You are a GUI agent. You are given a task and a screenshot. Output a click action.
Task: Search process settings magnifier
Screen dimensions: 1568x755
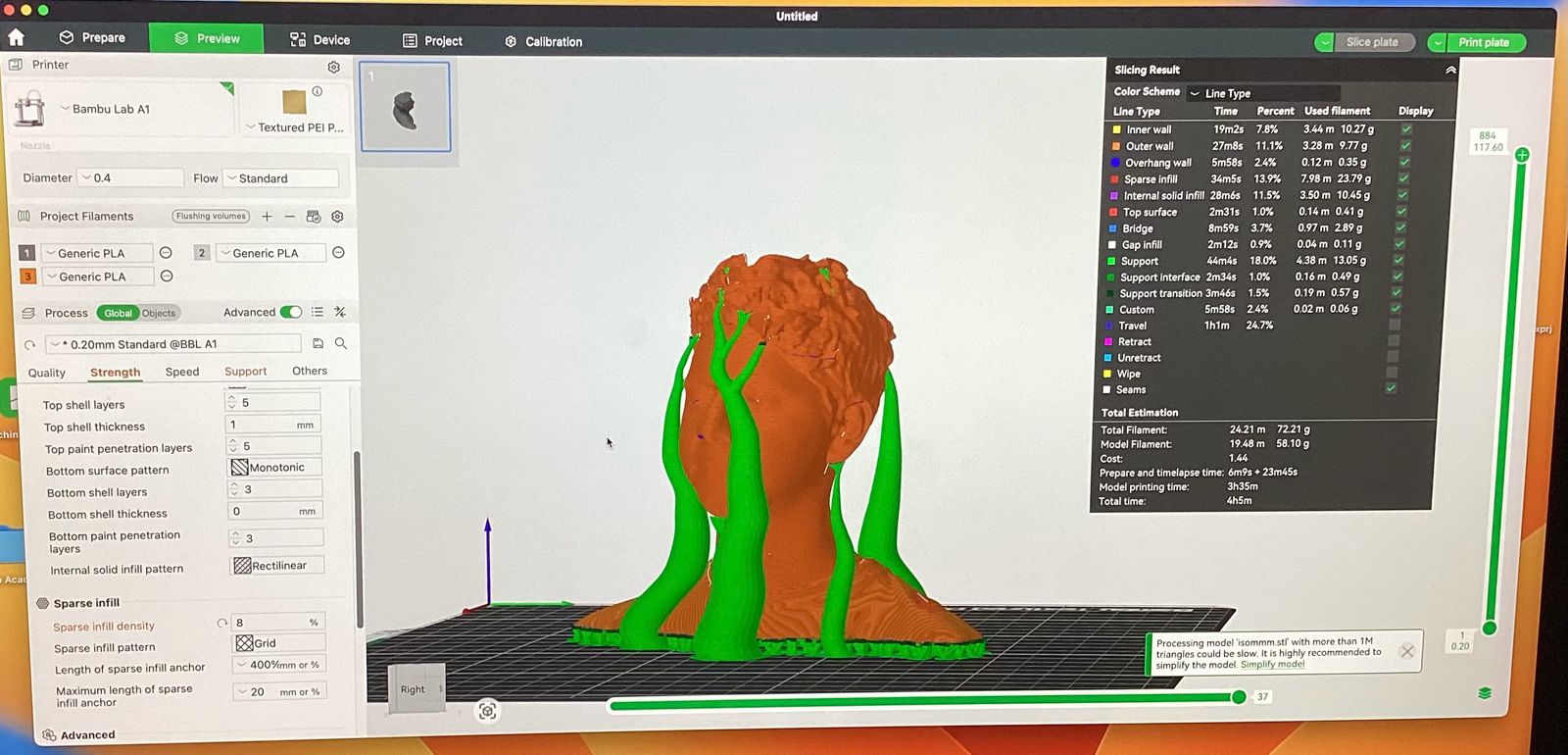341,343
